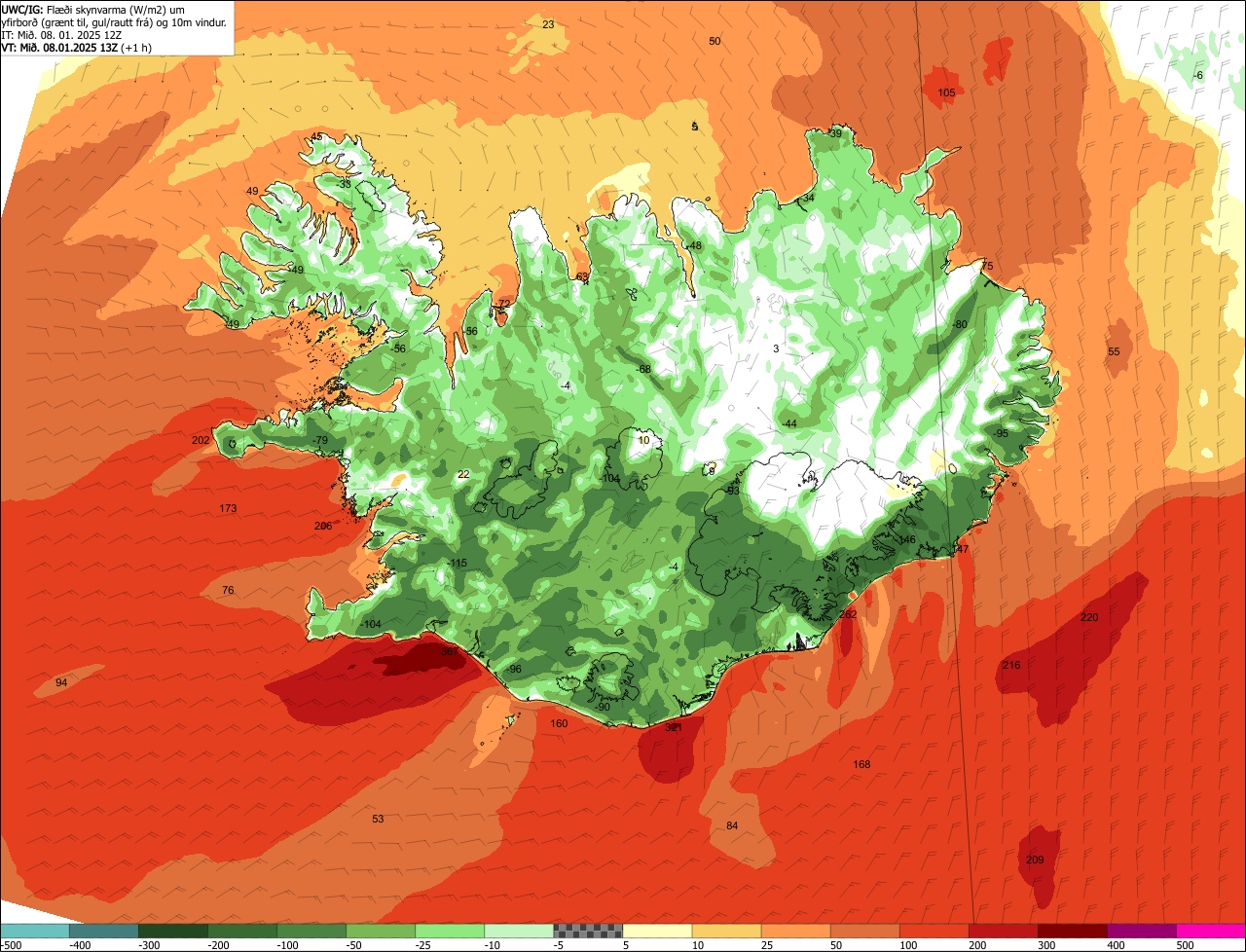Select legend swatch between 200 and 300
This screenshot has height=952, width=1246.
tap(1003, 931)
